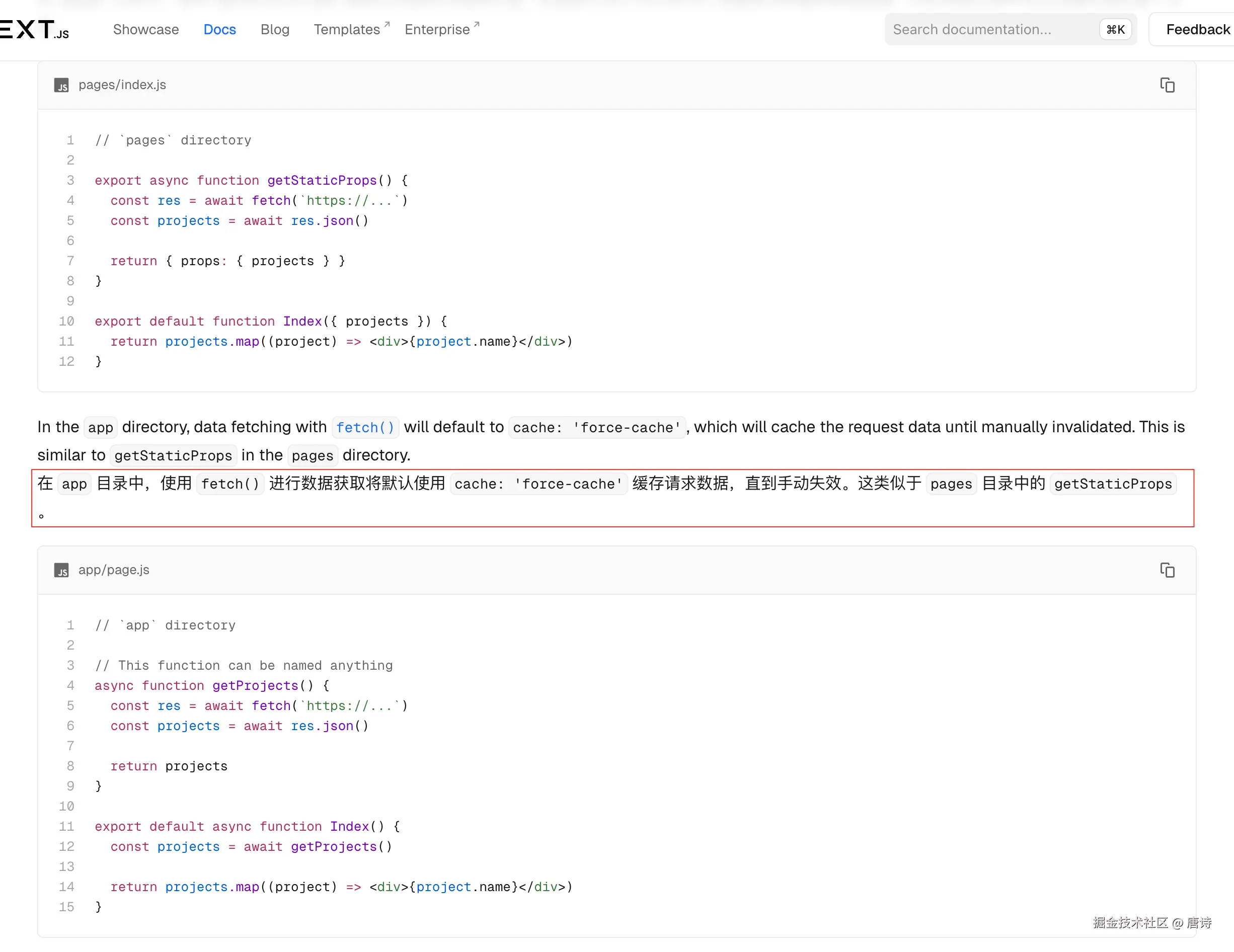The image size is (1234, 952).
Task: Click the external arrow next to Enterprise
Action: tap(476, 24)
